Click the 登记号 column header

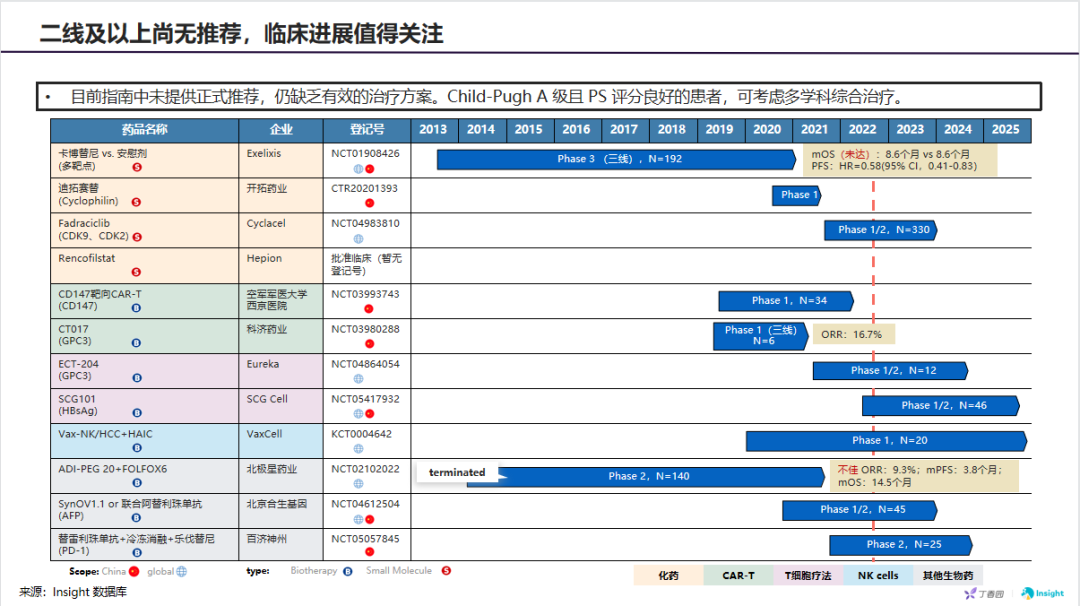pos(367,129)
